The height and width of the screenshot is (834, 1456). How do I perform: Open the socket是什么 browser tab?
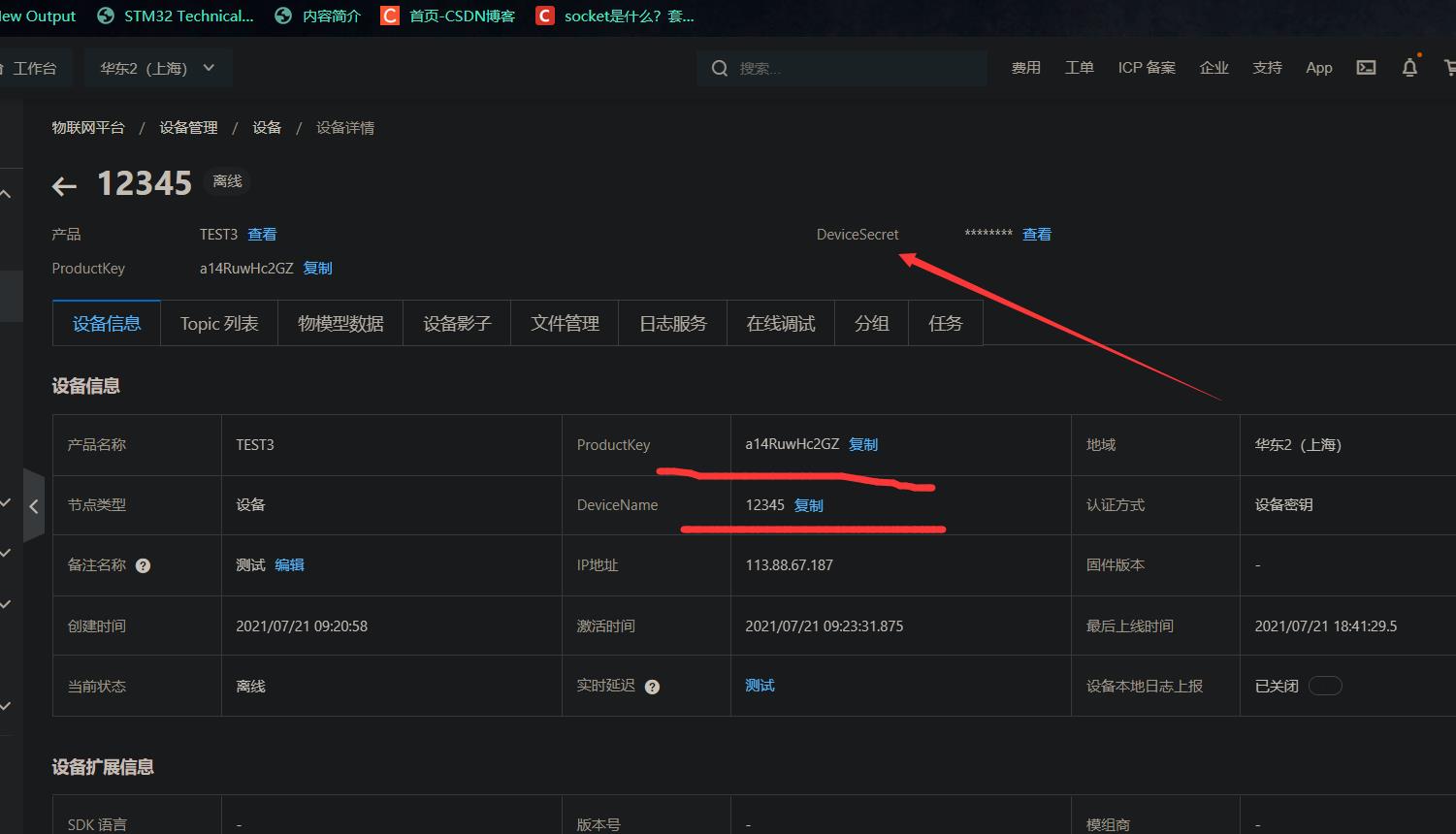[x=616, y=16]
